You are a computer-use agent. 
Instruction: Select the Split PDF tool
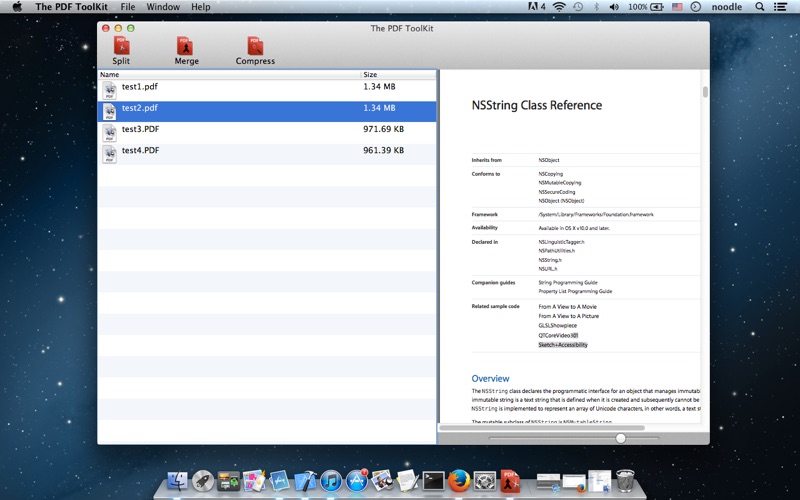click(121, 51)
